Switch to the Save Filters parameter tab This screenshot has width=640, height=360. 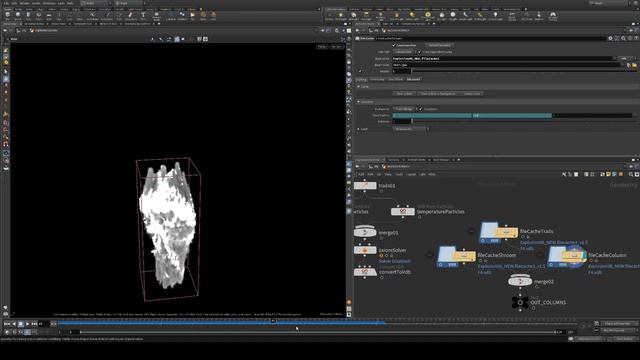coord(396,80)
